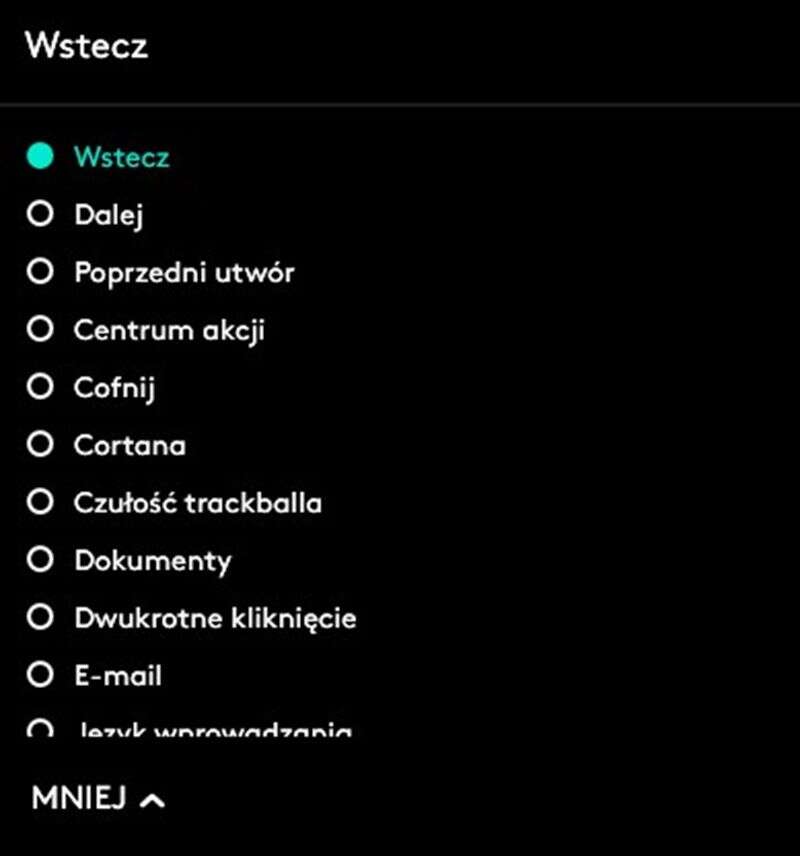
Task: Click the Dalej option label
Action: point(109,214)
